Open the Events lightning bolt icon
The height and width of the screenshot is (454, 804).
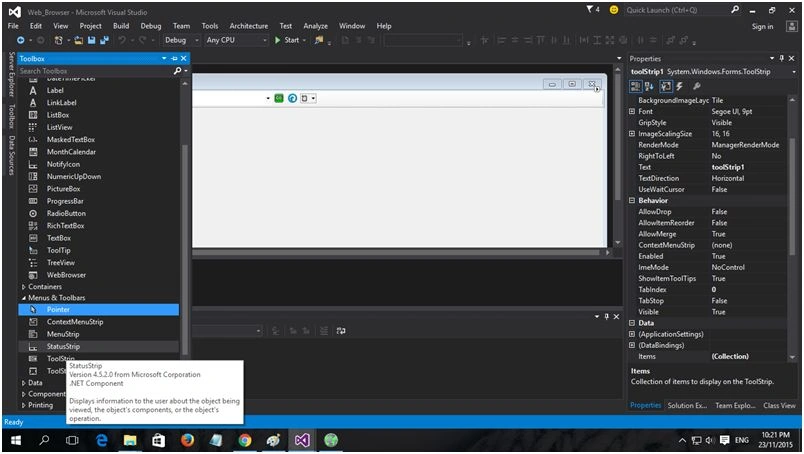pos(679,86)
